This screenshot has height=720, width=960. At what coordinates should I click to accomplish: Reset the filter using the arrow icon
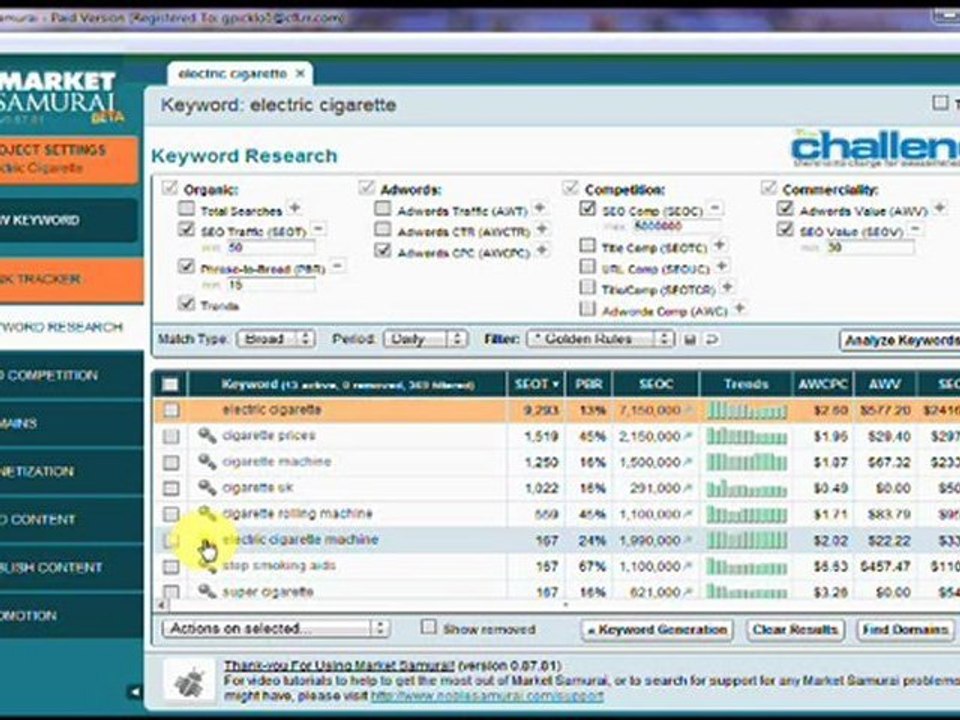(x=711, y=339)
